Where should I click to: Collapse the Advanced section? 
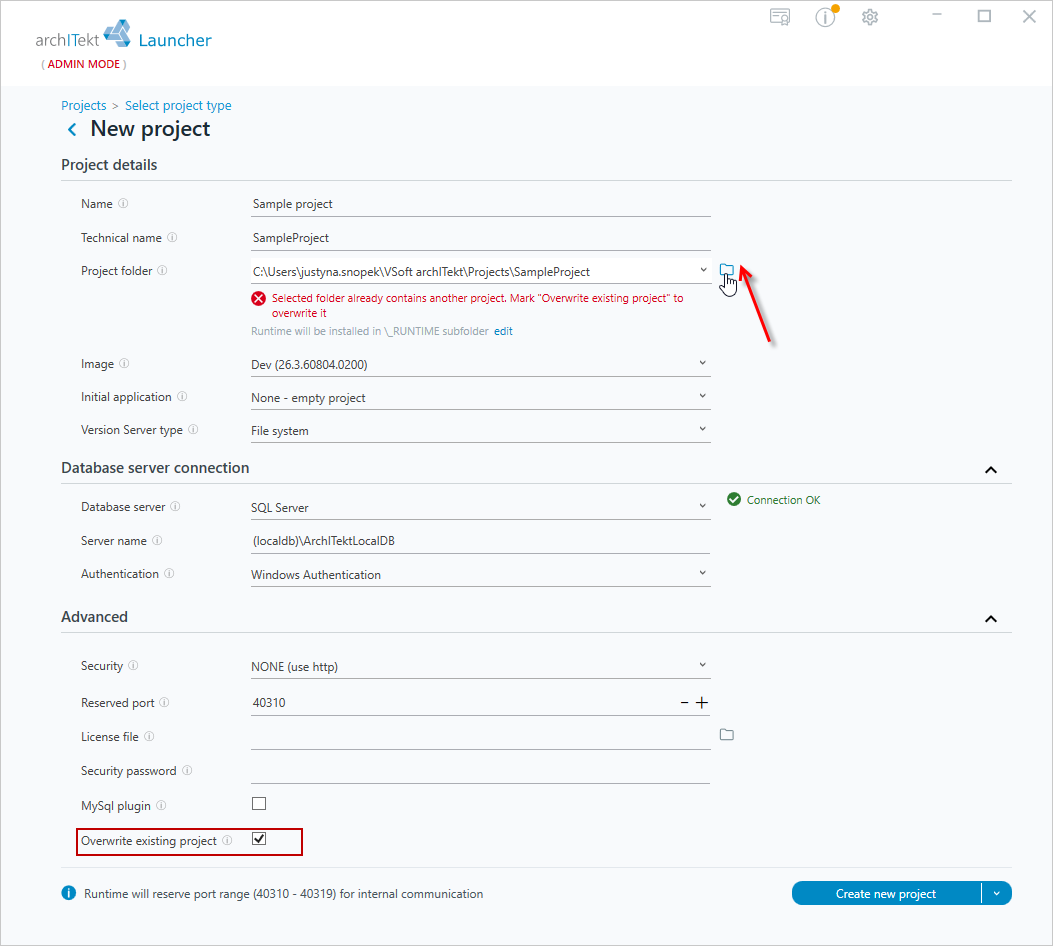991,618
